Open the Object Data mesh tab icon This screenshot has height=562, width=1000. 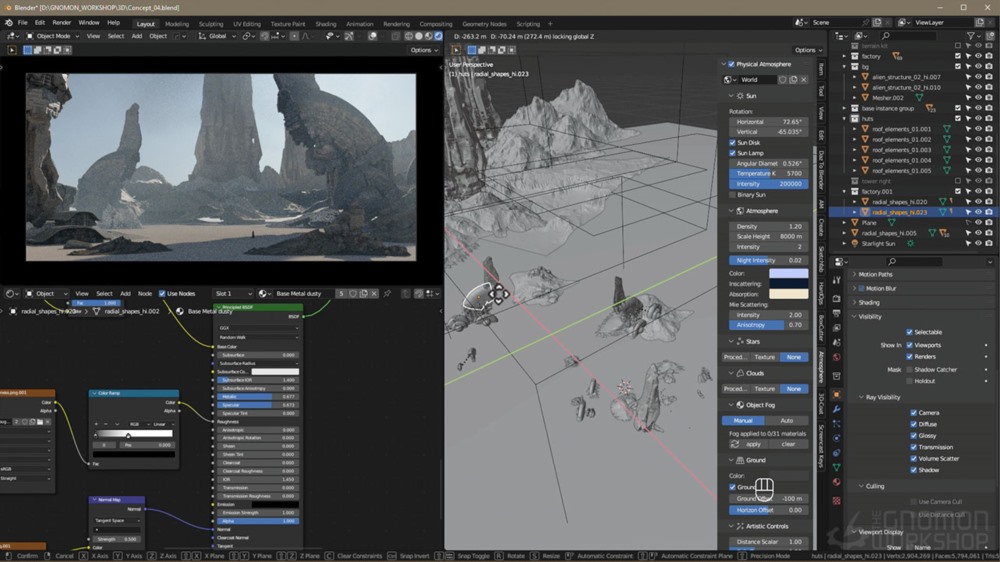(837, 468)
